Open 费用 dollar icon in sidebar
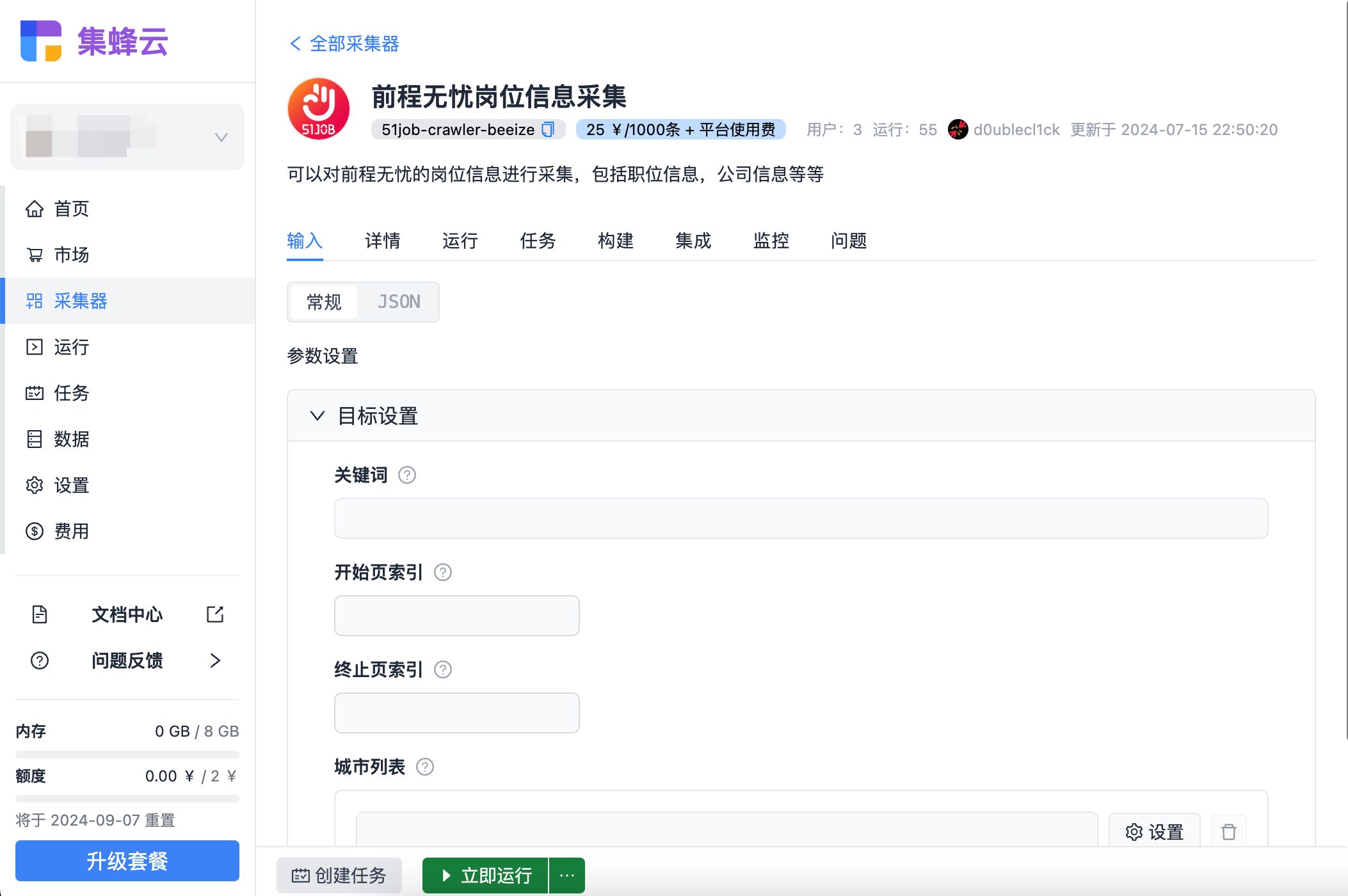Viewport: 1348px width, 896px height. [35, 531]
